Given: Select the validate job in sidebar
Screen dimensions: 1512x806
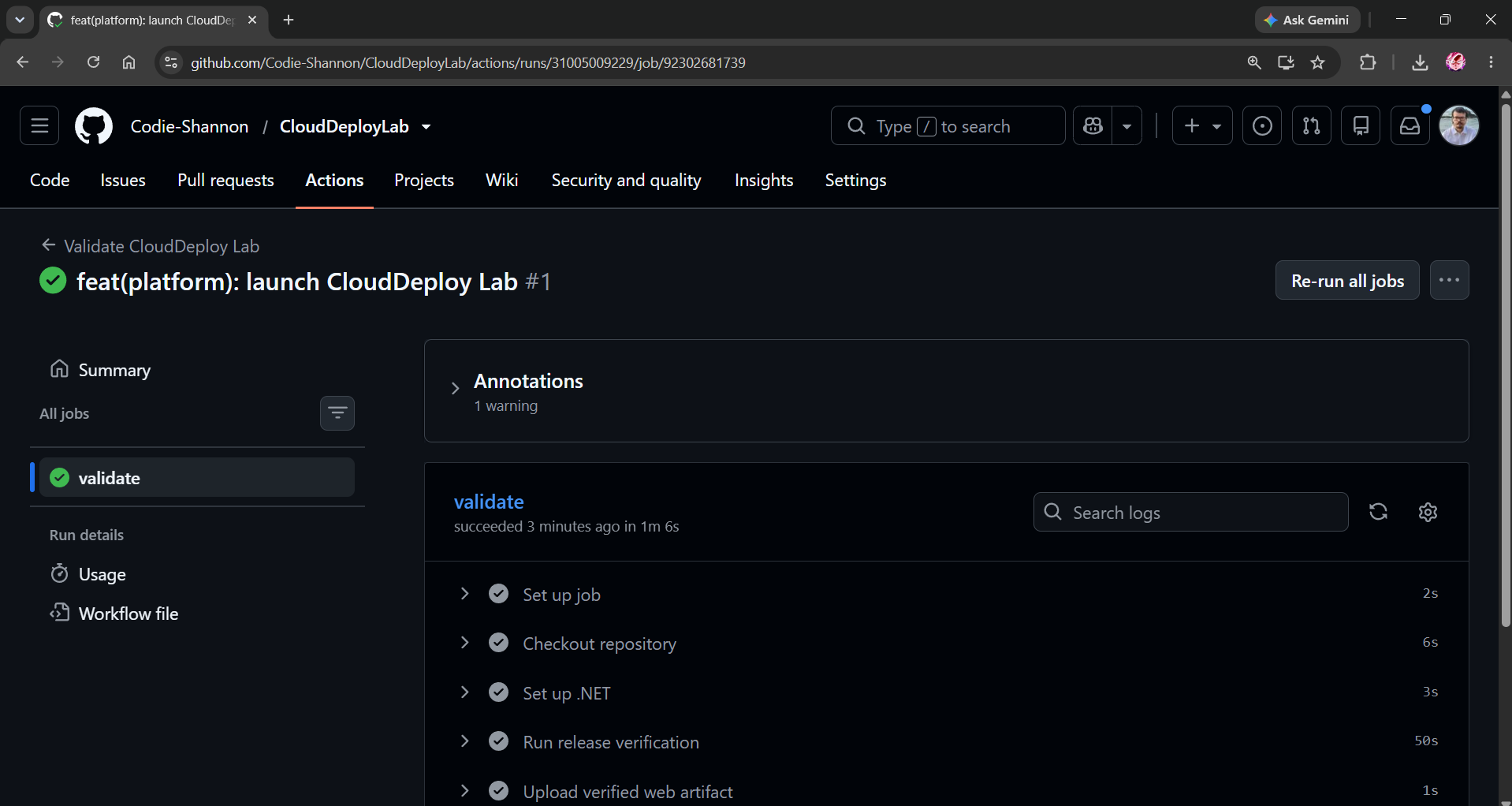Looking at the screenshot, I should point(197,478).
